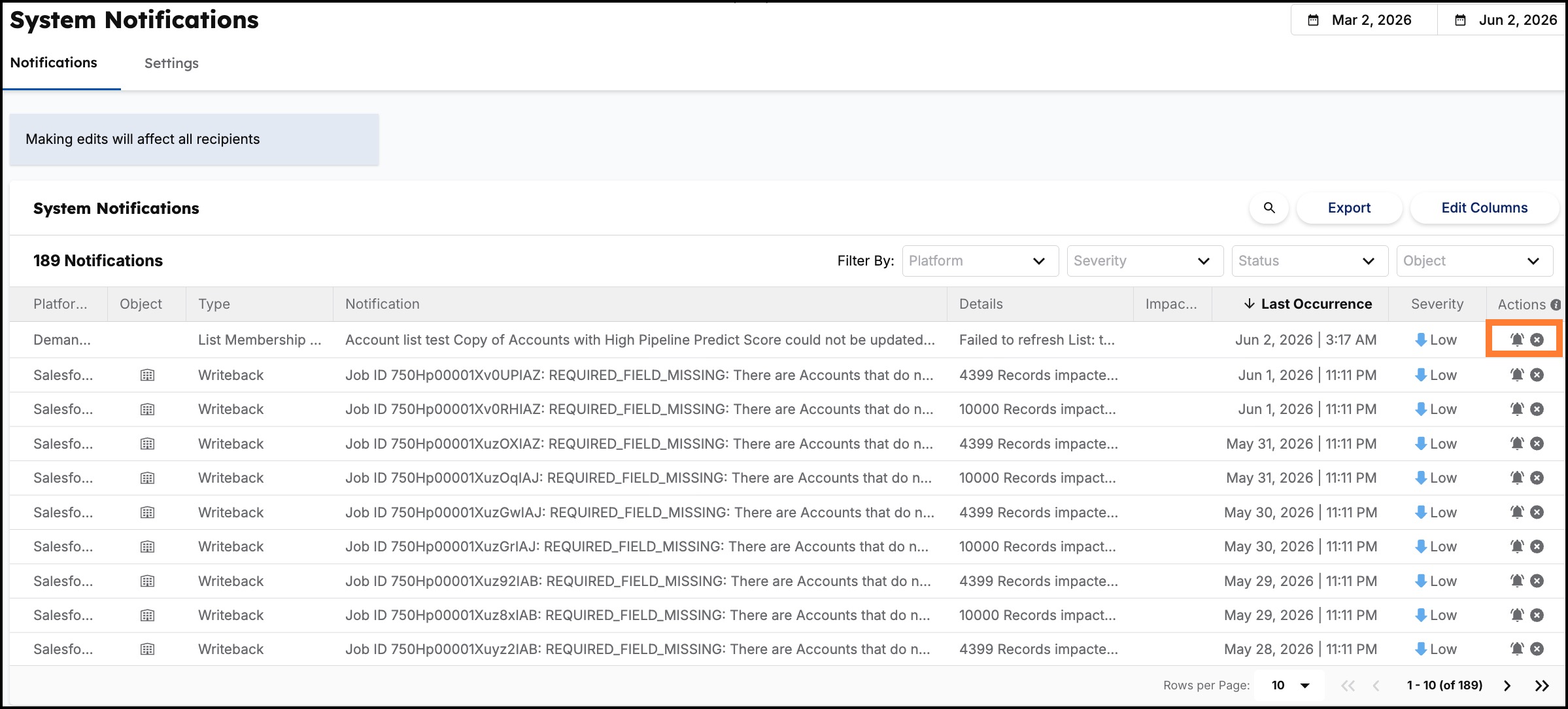Open the Account list test Copy notification text
Image resolution: width=1568 pixels, height=709 pixels.
640,340
